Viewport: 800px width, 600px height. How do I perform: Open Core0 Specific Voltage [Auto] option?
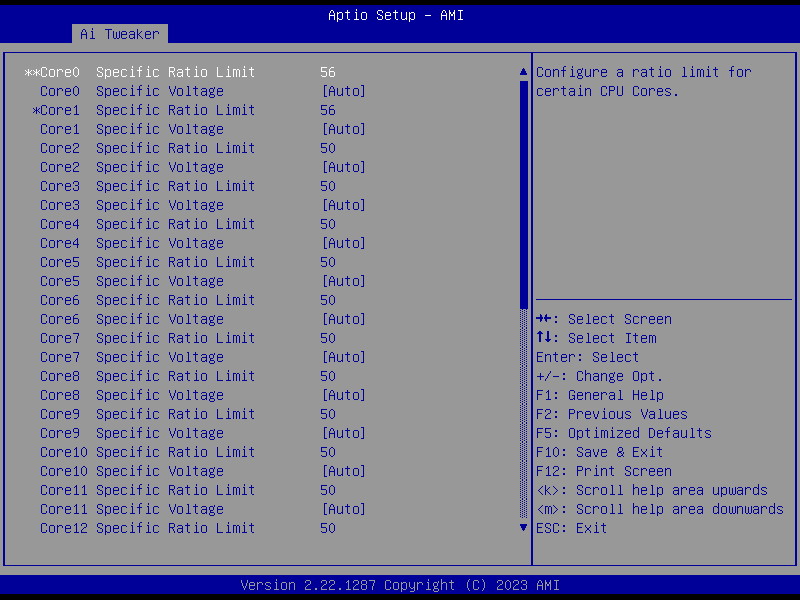coord(343,91)
